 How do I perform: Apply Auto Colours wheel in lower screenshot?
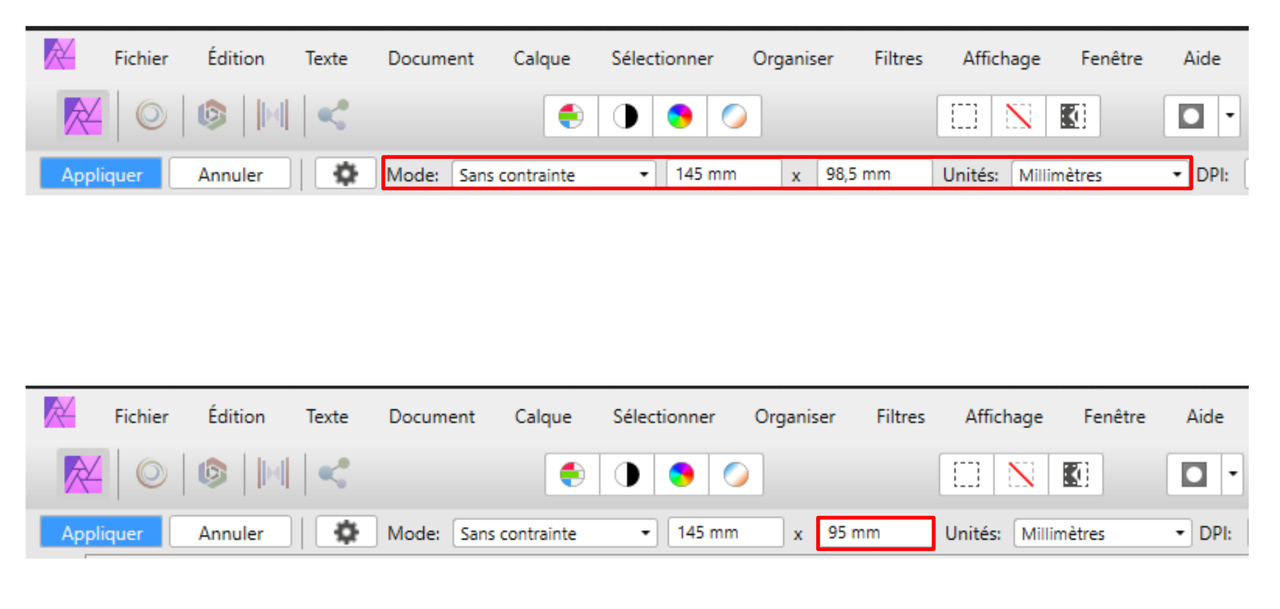[x=681, y=475]
